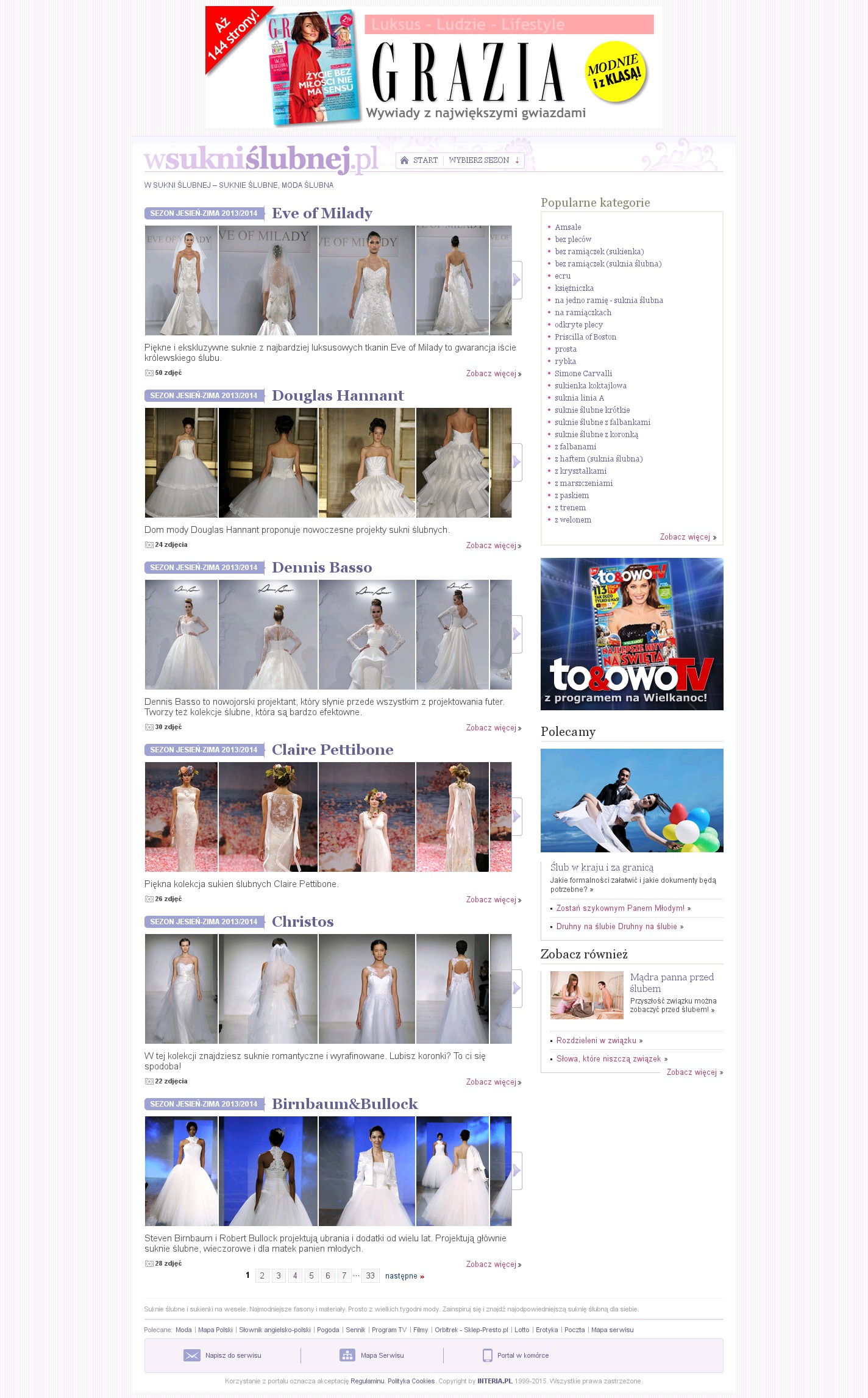Advance the Douglas Hannant gallery arrow
Viewport: 868px width, 1398px height.
click(517, 462)
